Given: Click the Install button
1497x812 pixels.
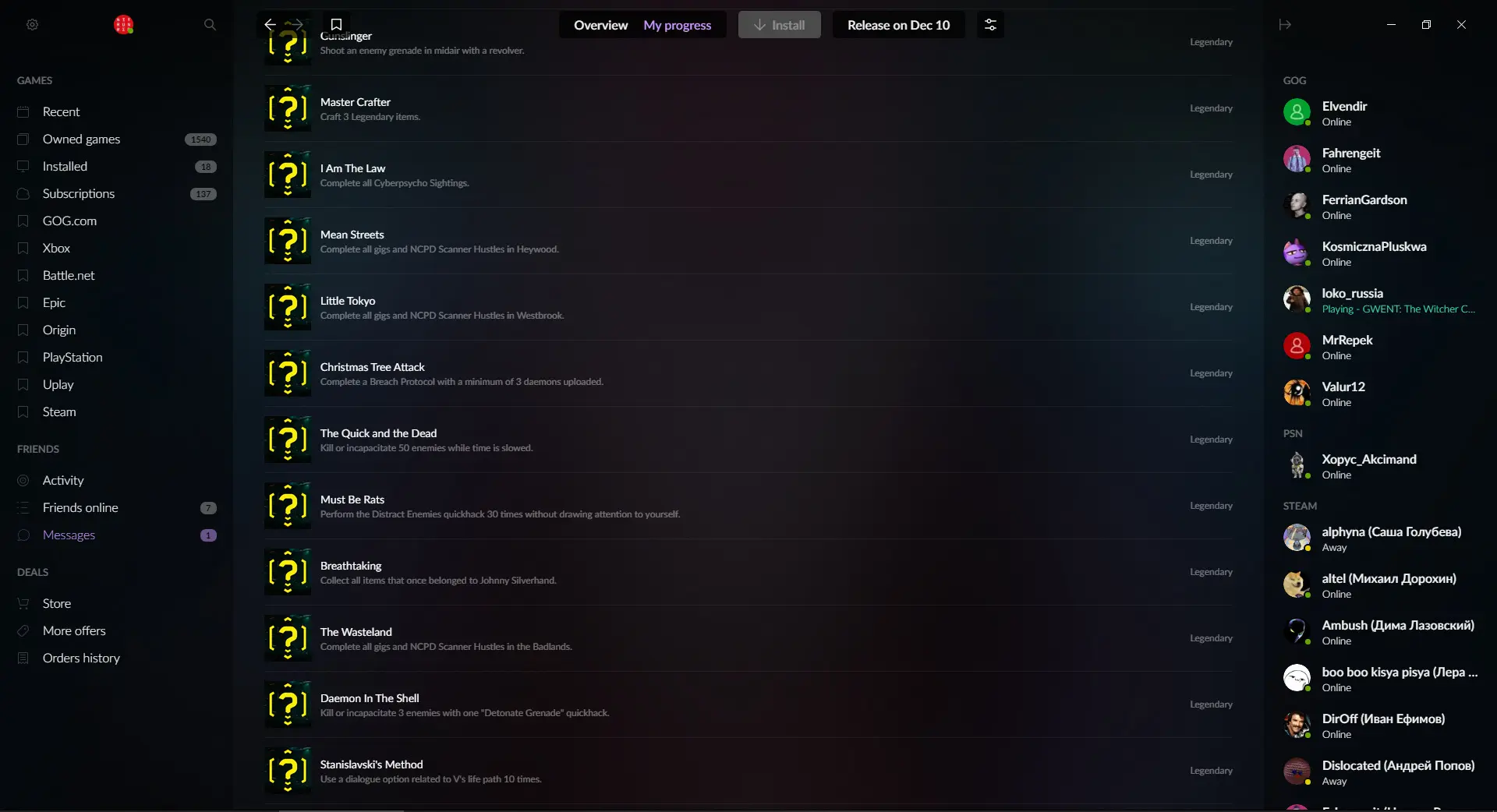Looking at the screenshot, I should [x=780, y=25].
